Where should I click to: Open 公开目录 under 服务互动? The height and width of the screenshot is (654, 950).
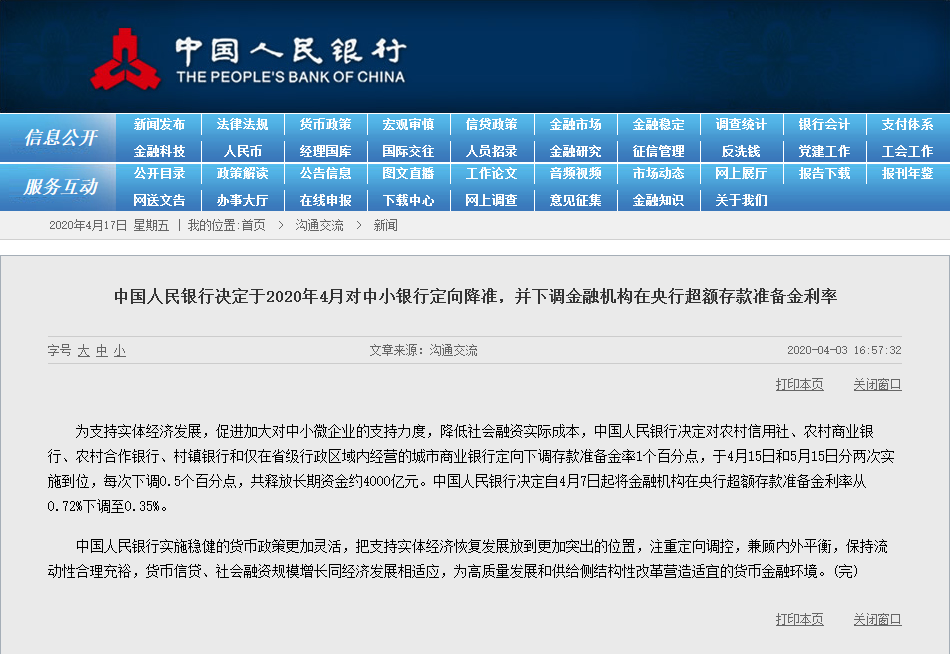click(159, 173)
